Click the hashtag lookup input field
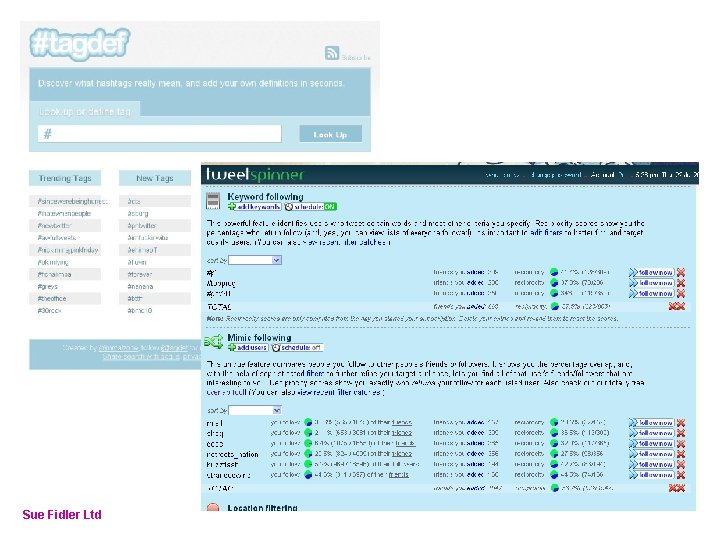The height and width of the screenshot is (540, 720). [x=159, y=134]
